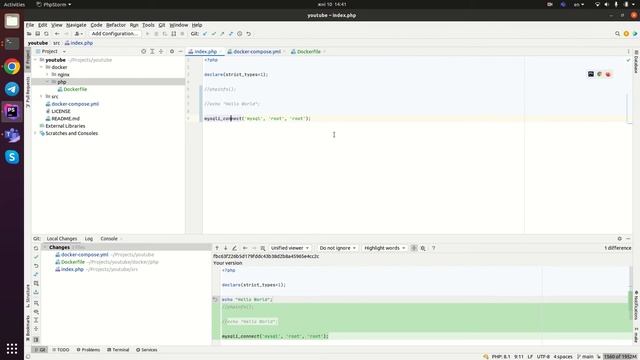
Task: Open Problems tool window button
Action: pos(88,350)
